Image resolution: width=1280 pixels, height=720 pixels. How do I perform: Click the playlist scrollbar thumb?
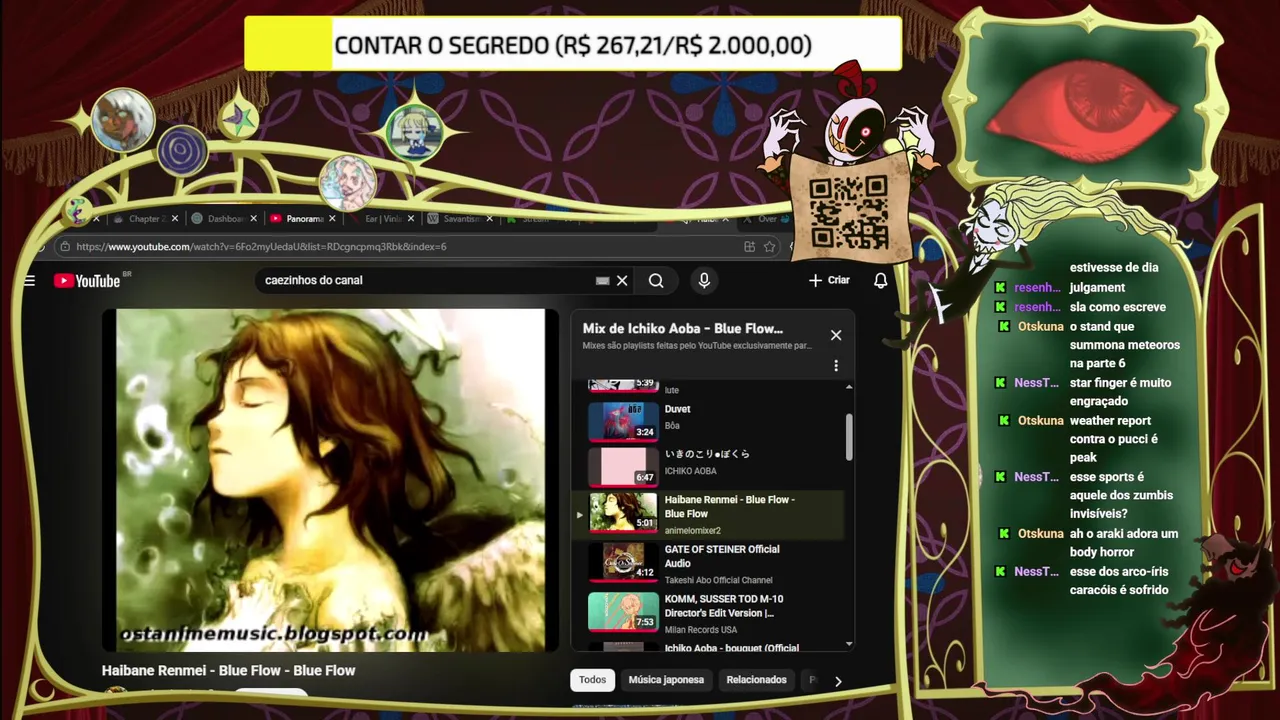tap(849, 437)
